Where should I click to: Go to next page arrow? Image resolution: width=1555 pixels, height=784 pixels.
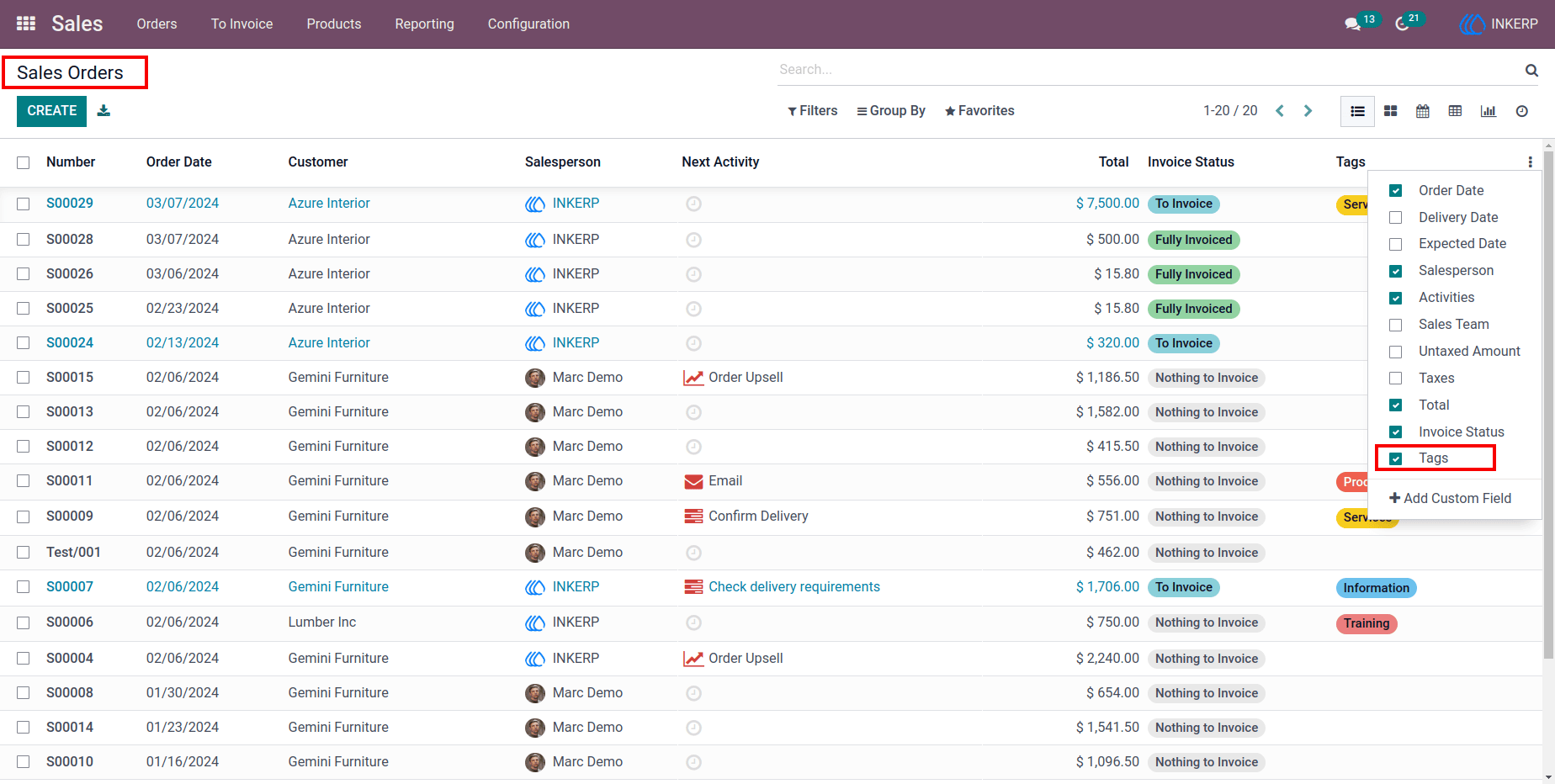[1308, 111]
